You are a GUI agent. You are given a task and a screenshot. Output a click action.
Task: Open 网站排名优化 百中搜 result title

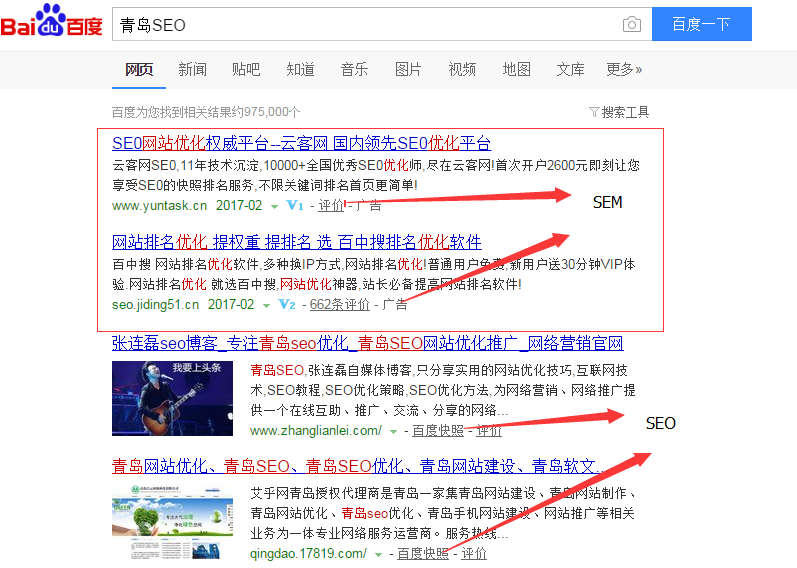coord(296,242)
